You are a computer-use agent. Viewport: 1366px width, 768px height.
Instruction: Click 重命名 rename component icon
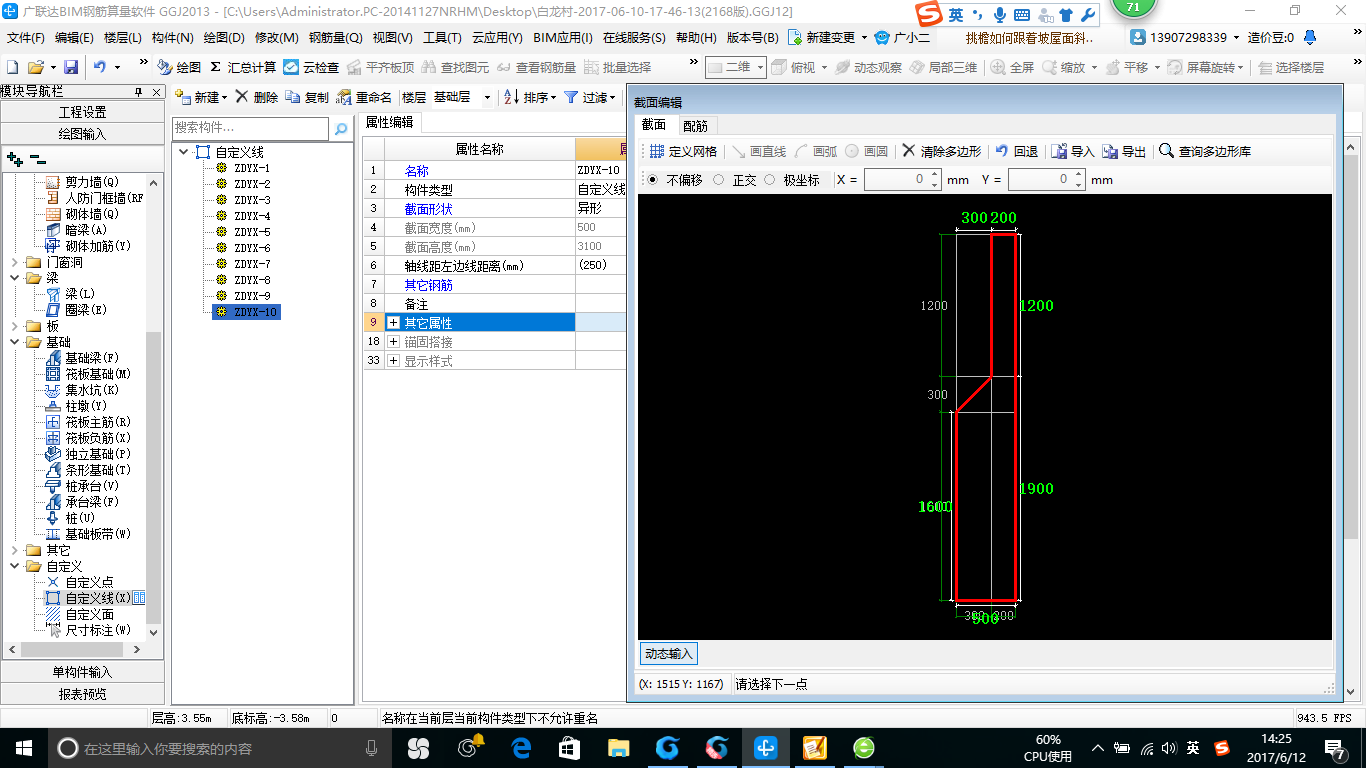coord(364,97)
